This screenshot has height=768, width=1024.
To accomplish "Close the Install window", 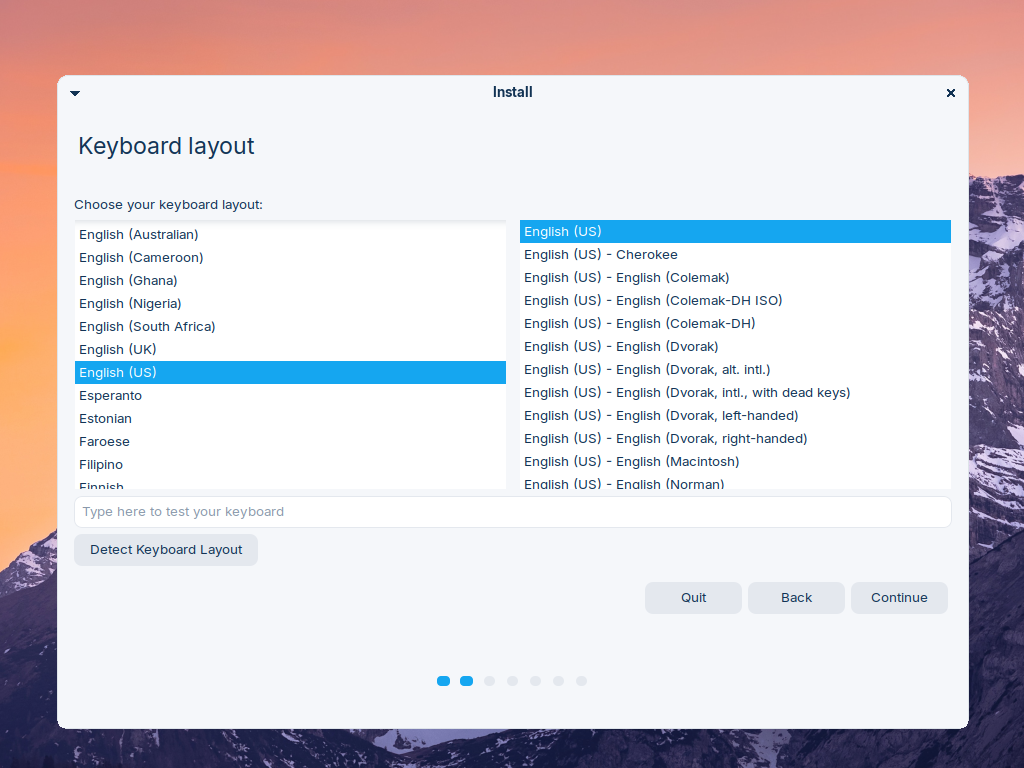I will (x=951, y=93).
